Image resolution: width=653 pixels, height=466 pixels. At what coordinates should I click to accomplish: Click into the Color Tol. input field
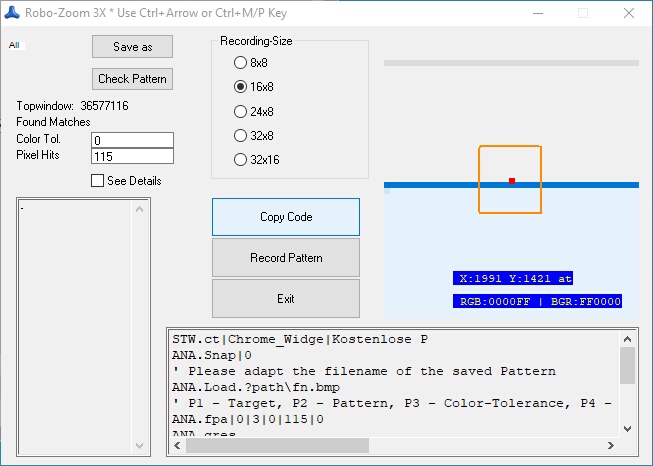pyautogui.click(x=132, y=140)
